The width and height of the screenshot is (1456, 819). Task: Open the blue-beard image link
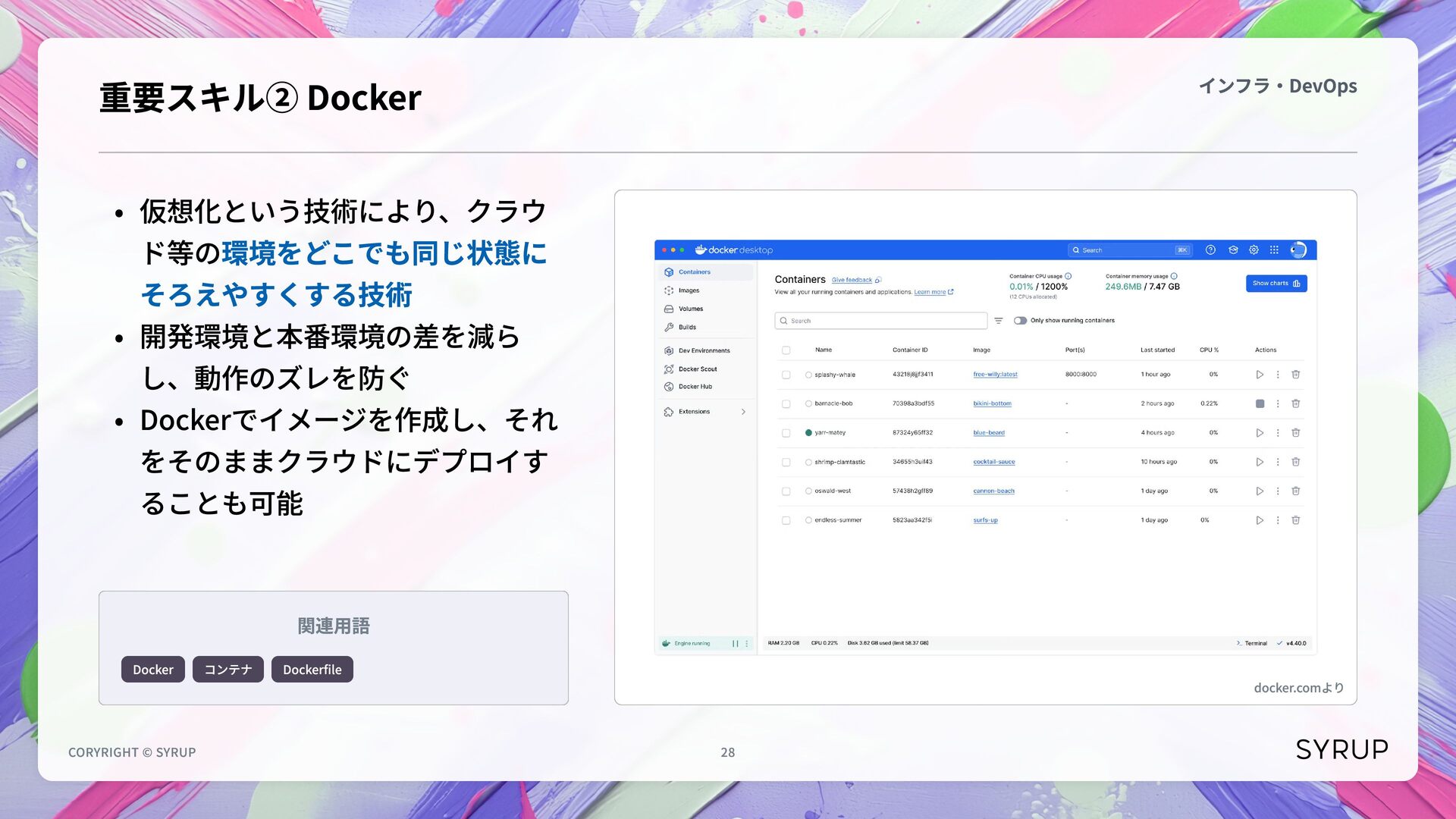coord(989,433)
